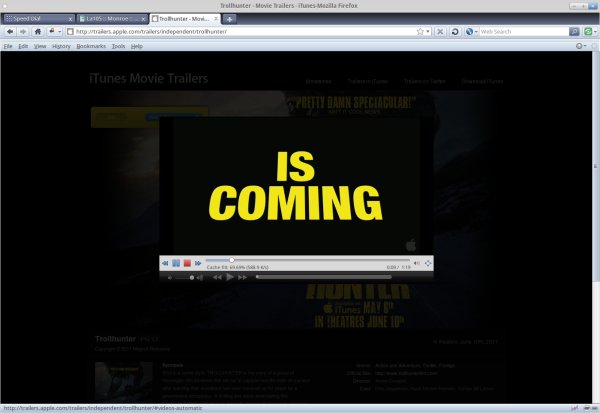The width and height of the screenshot is (600, 413).
Task: Reload the Trollhunter page
Action: click(x=455, y=32)
